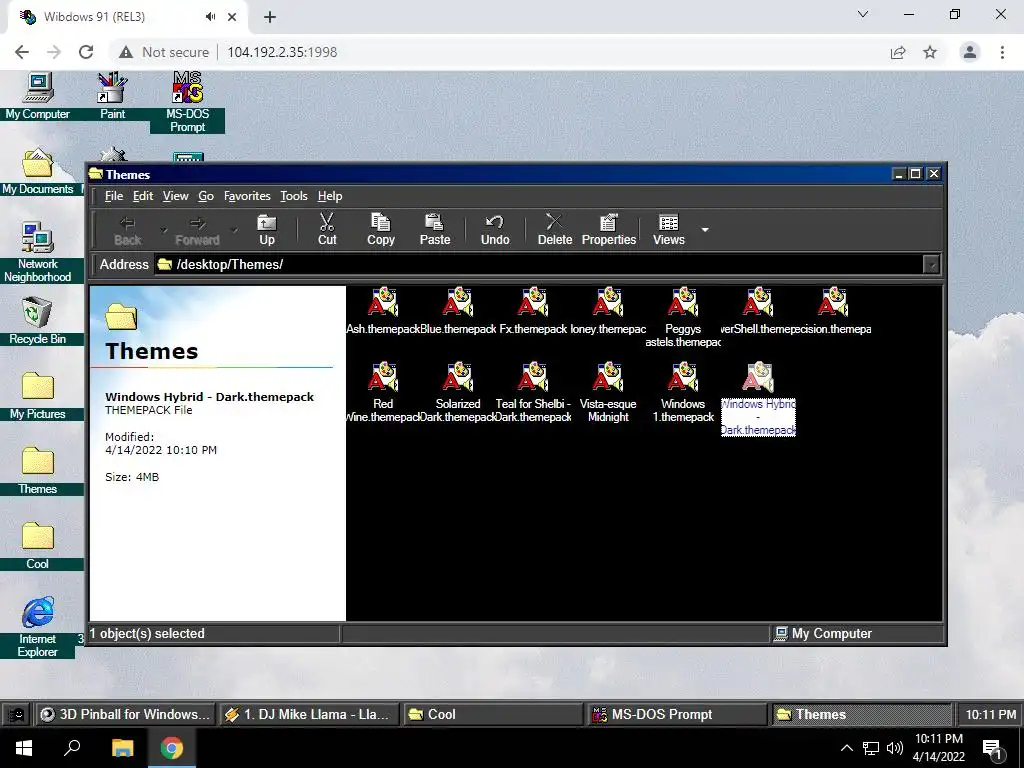
Task: Open the File menu
Action: pyautogui.click(x=114, y=196)
